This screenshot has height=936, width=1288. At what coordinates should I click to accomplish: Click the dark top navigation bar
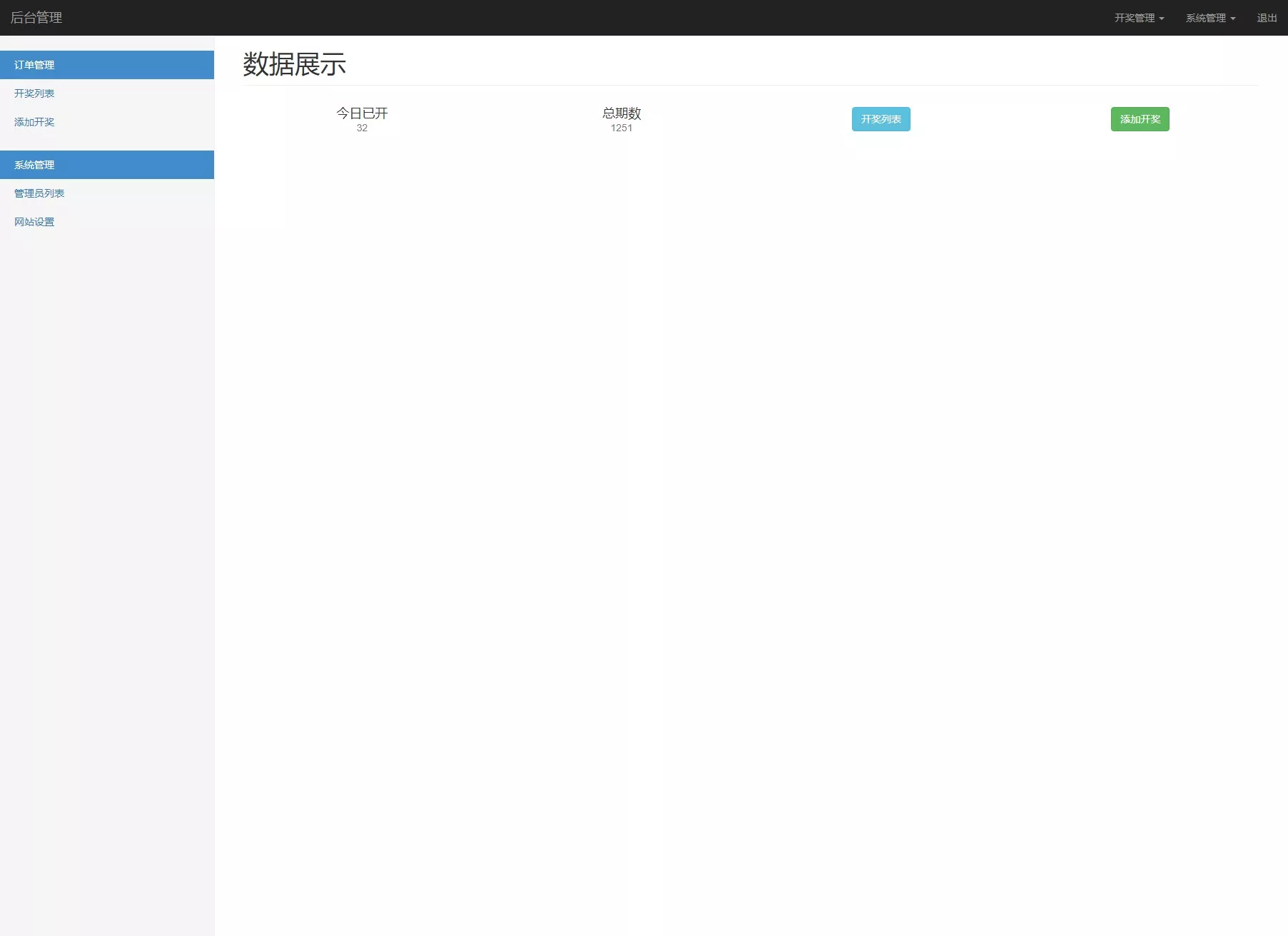(x=642, y=16)
